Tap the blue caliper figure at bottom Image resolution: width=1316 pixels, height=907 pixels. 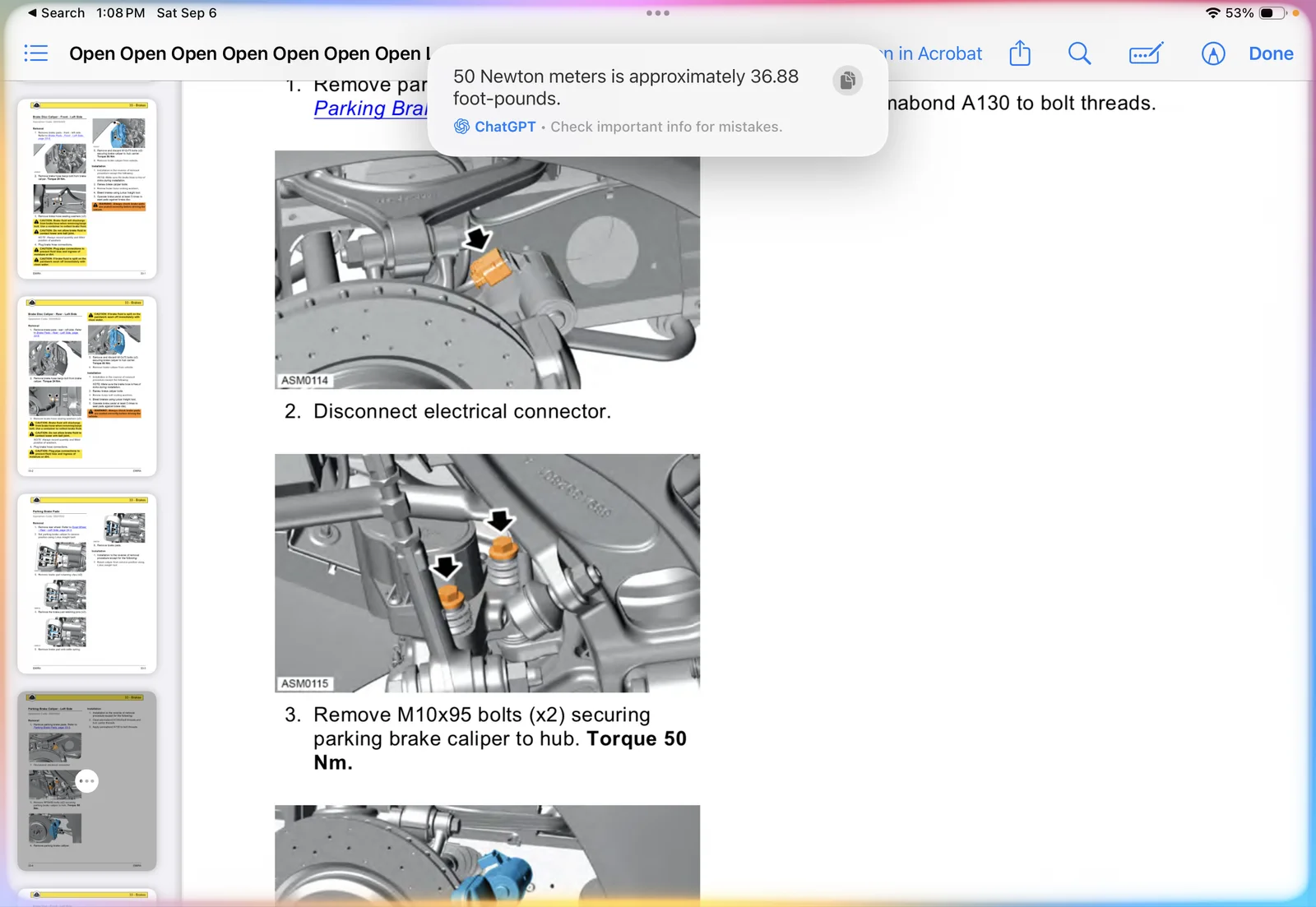click(x=487, y=855)
